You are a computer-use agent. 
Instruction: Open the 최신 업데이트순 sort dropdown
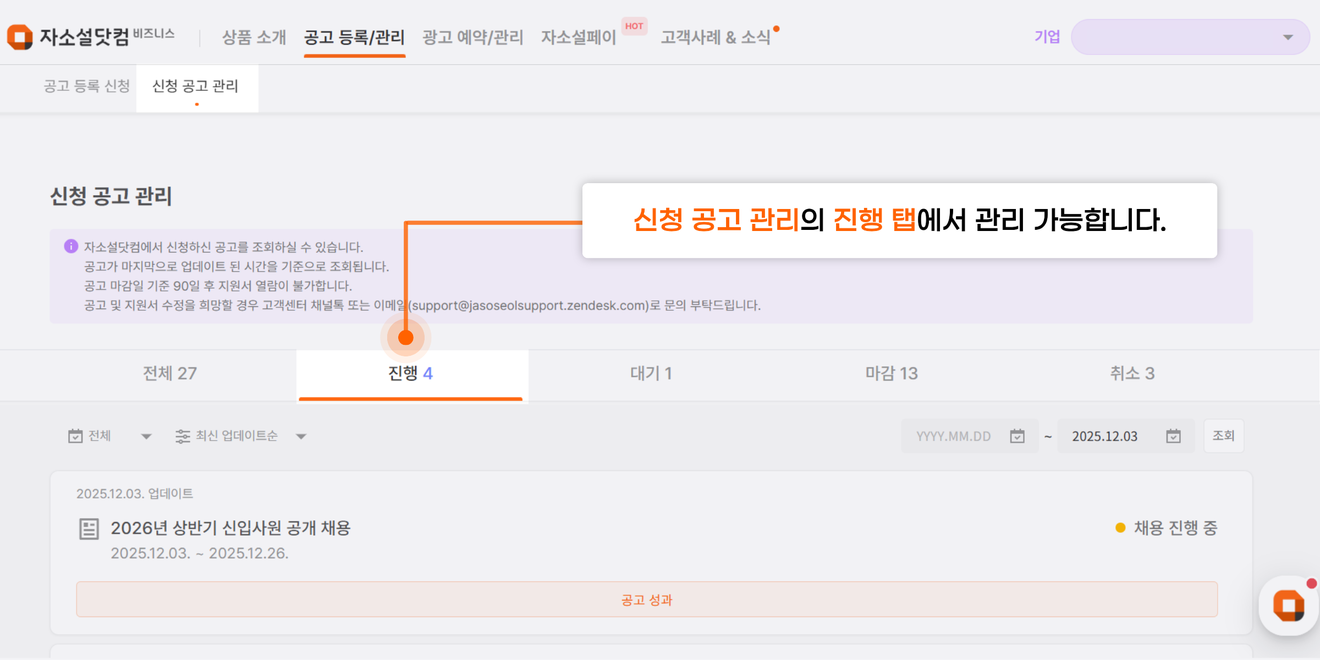pos(301,436)
